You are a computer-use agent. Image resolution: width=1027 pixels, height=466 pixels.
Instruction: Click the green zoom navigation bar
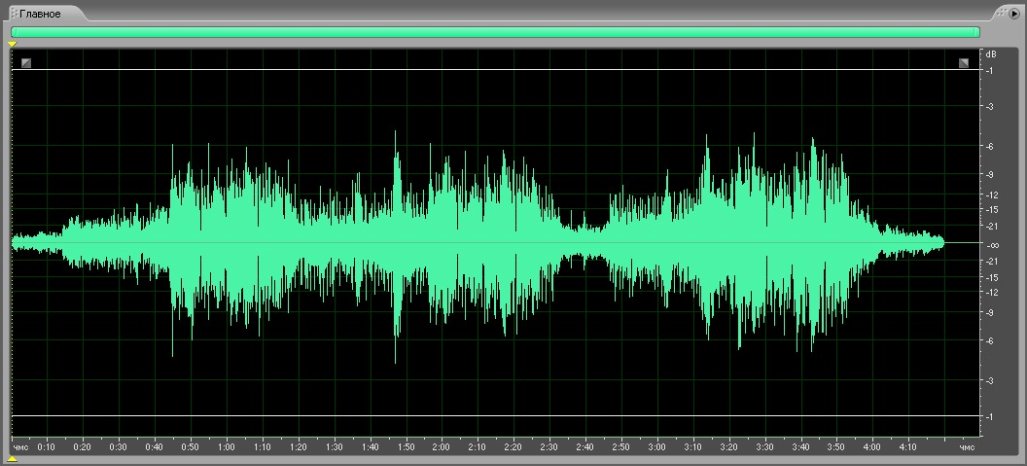click(495, 32)
